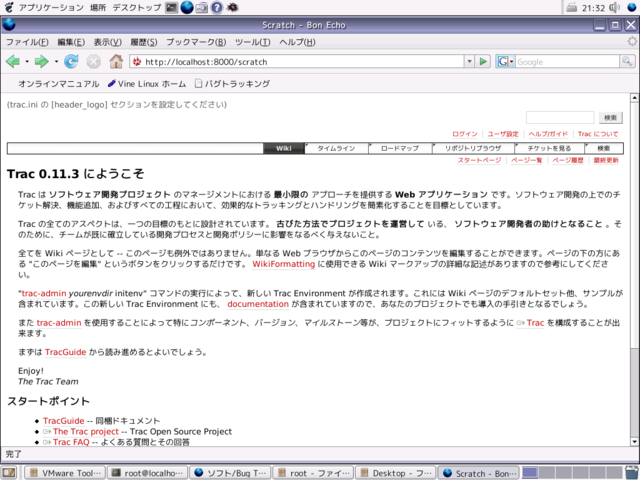Reload the page with refresh icon
Screen dimensions: 640x480
coord(71,62)
